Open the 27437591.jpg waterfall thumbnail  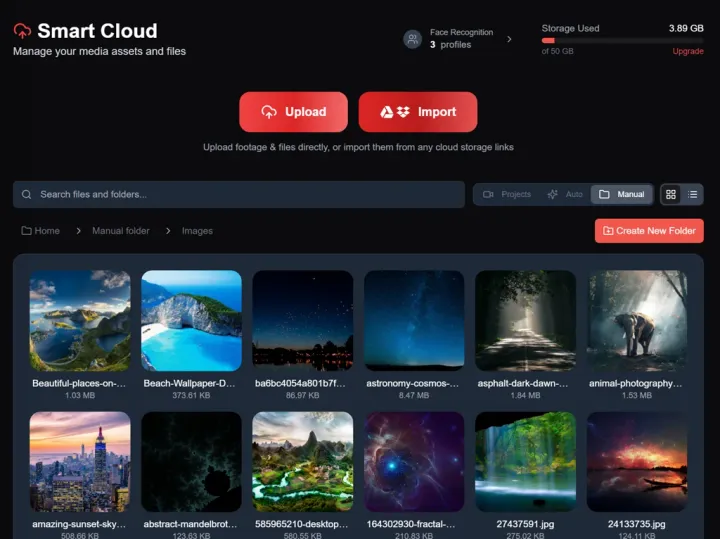pos(525,461)
